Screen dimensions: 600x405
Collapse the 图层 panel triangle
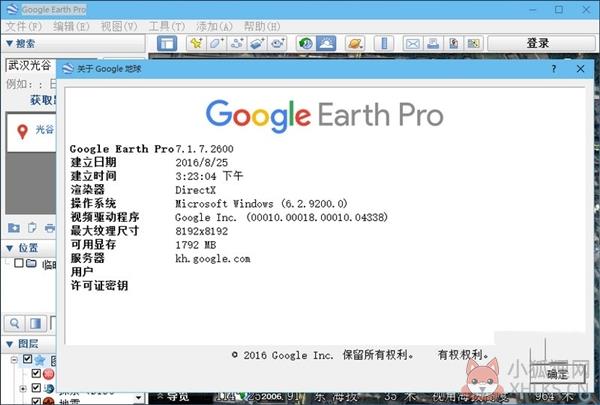(10, 345)
